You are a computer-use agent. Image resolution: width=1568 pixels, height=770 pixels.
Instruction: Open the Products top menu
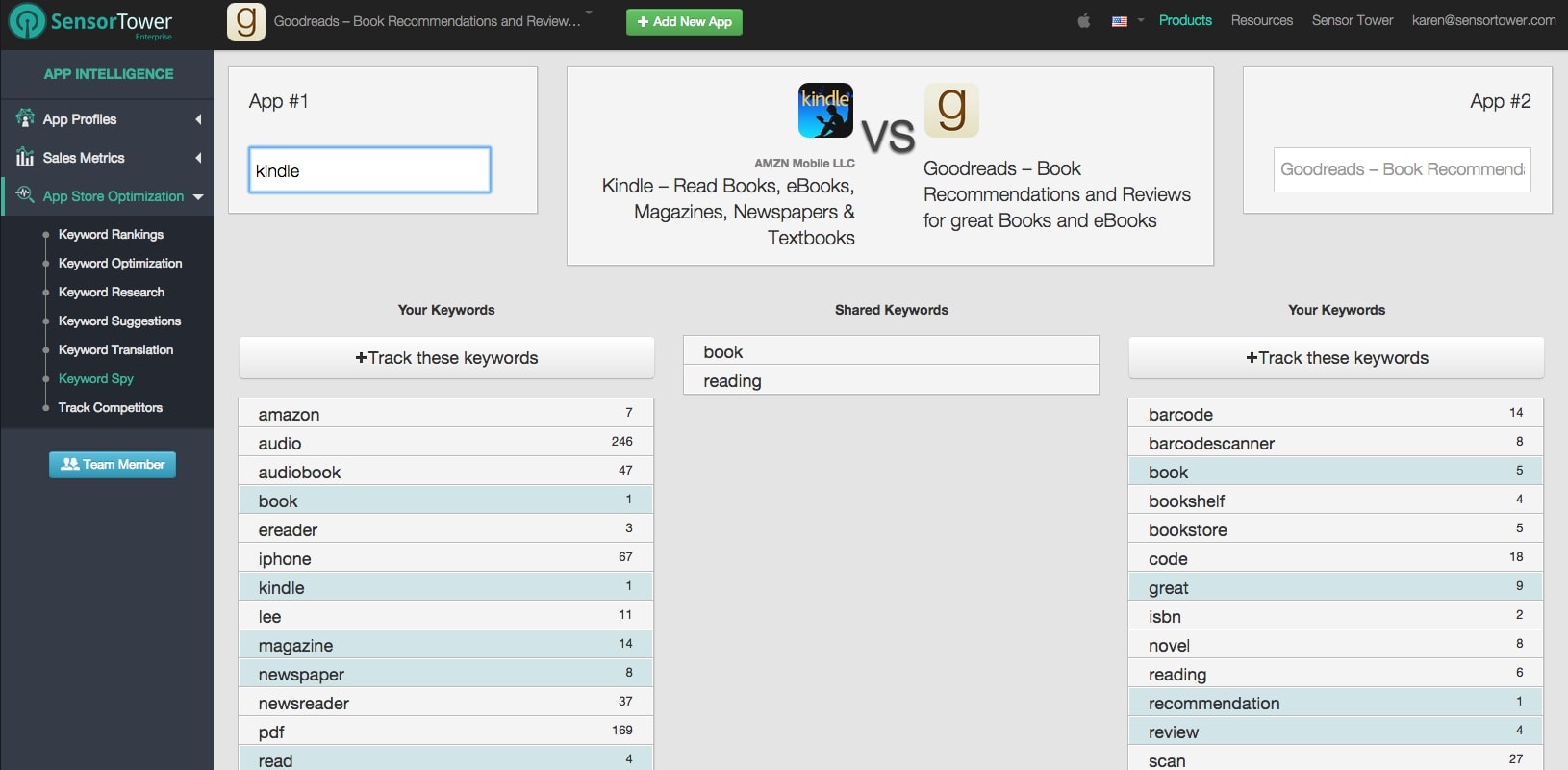[x=1185, y=20]
